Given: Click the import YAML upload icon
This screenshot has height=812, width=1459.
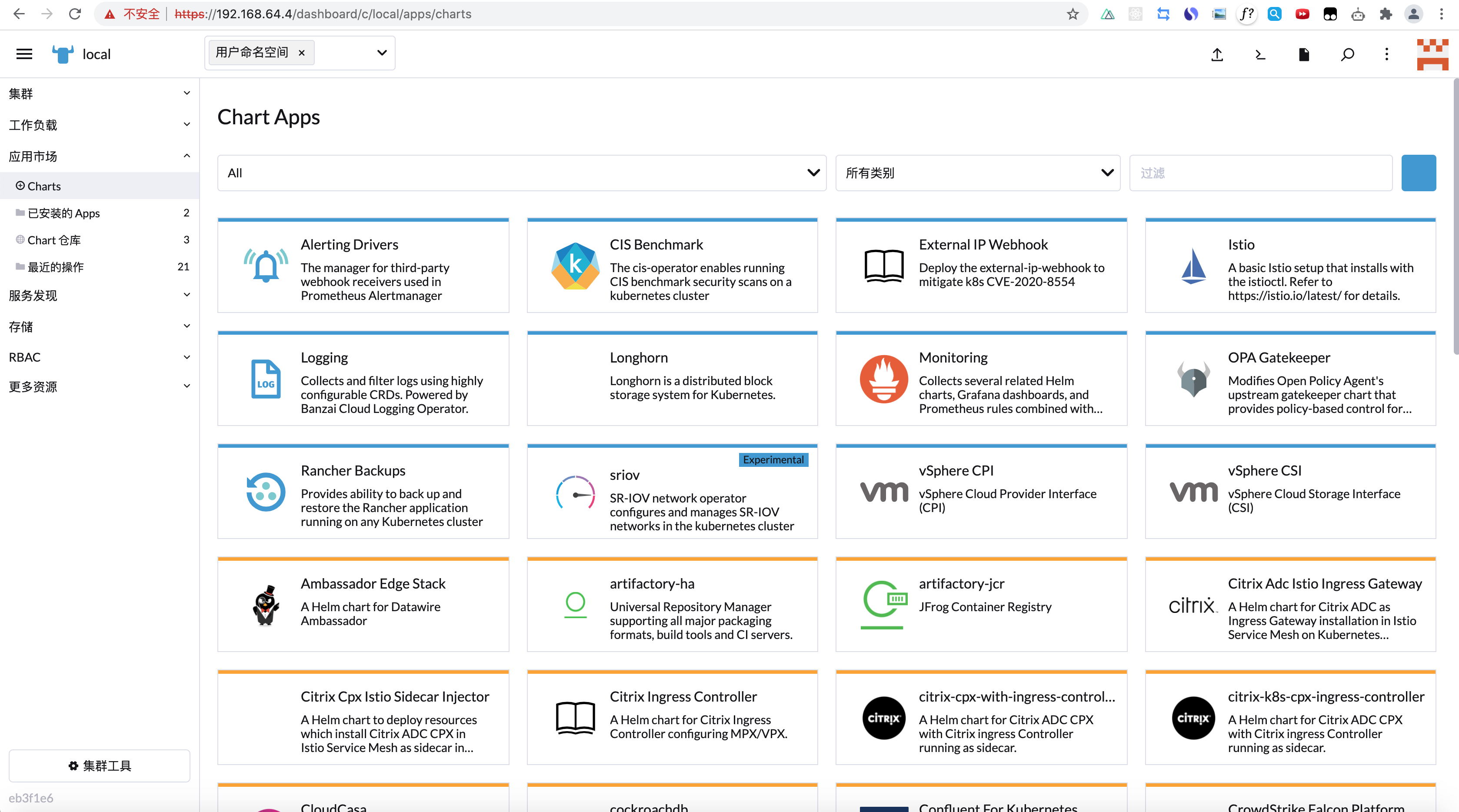Looking at the screenshot, I should (x=1217, y=54).
